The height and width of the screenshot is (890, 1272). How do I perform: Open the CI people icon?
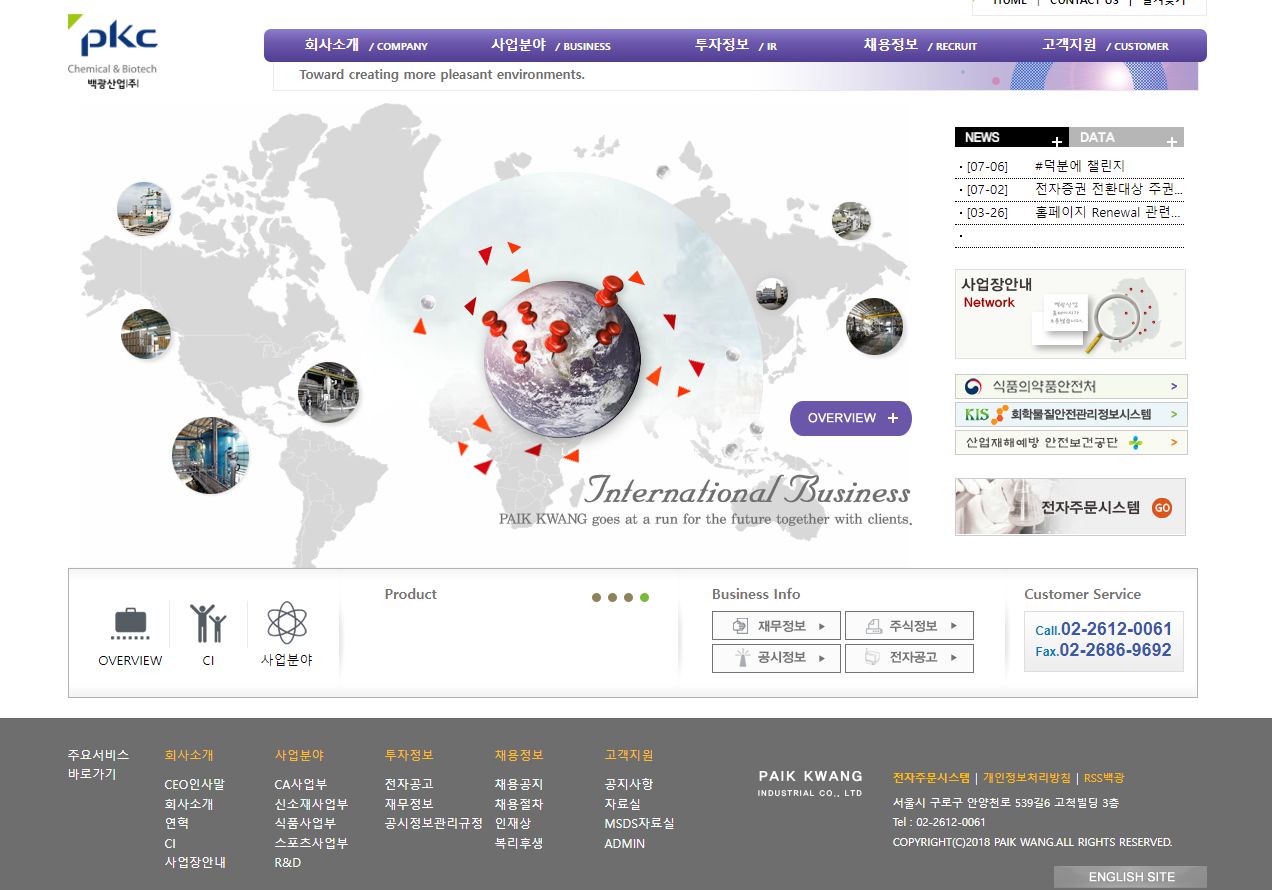(208, 623)
